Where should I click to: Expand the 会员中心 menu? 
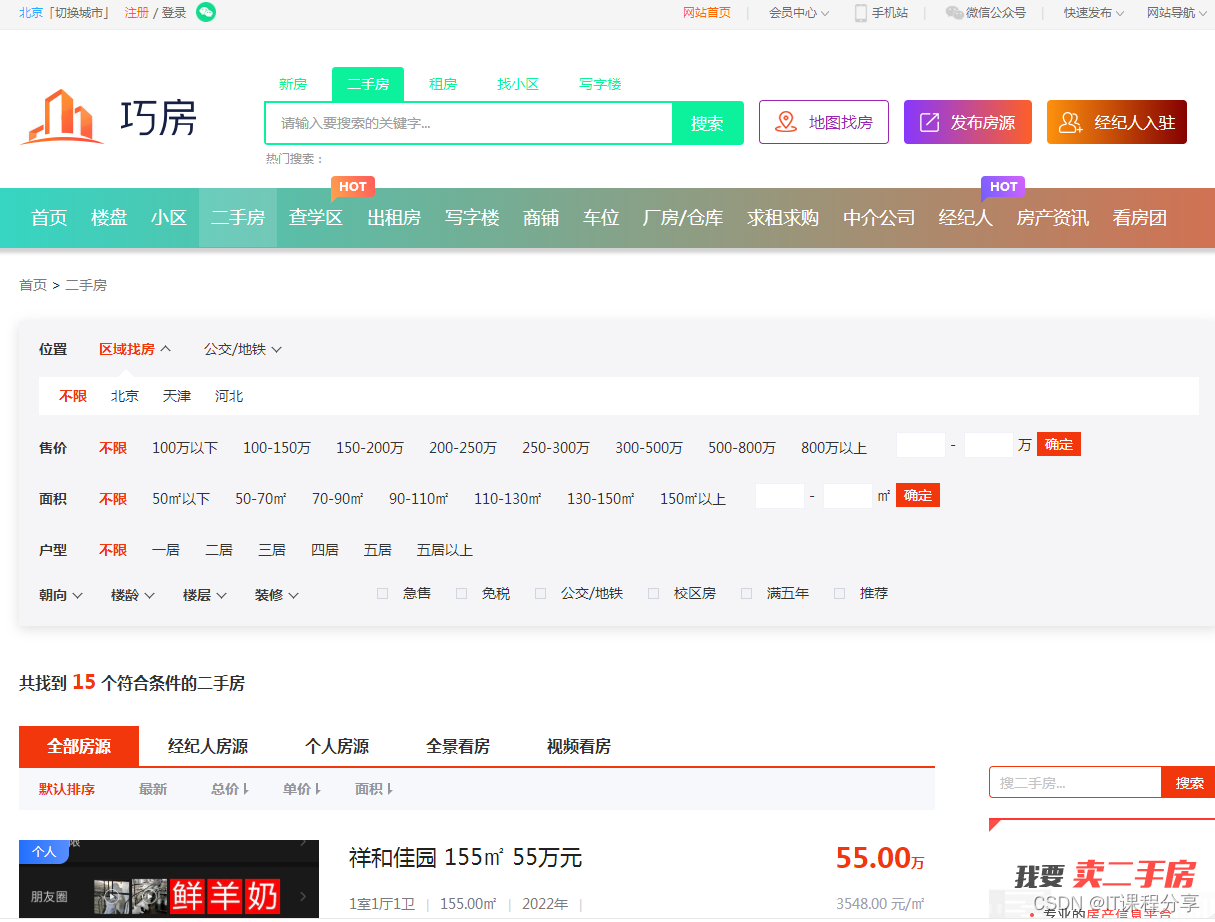tap(798, 13)
